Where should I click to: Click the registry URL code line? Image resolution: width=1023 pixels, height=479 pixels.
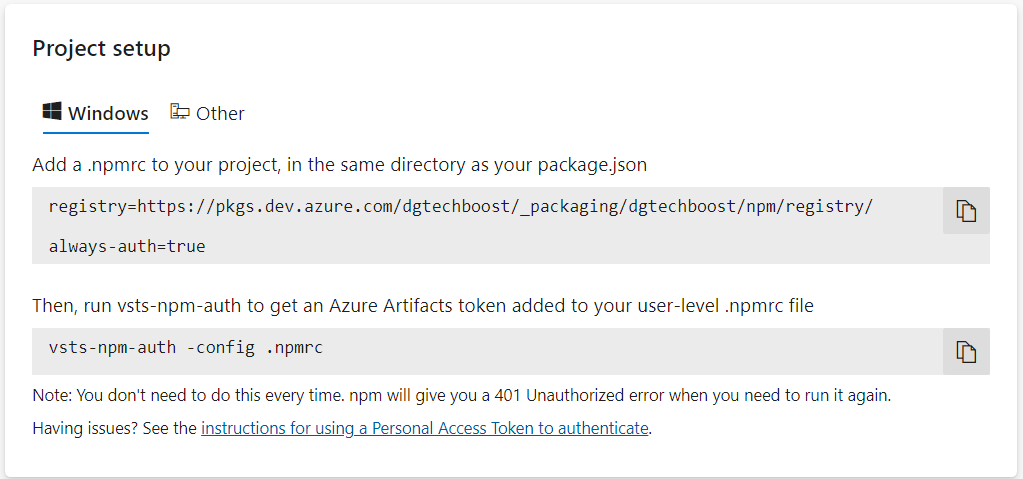(460, 207)
